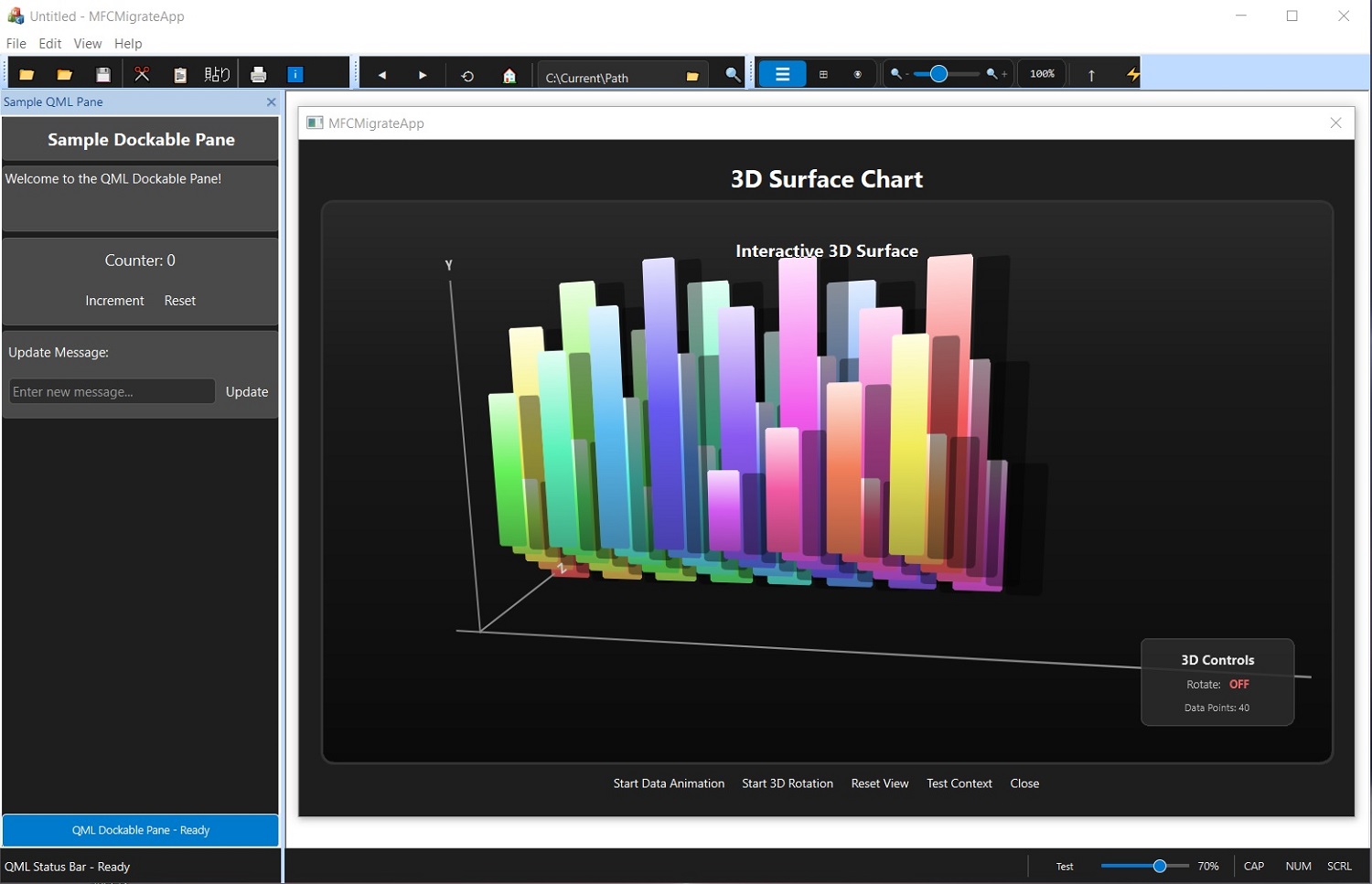This screenshot has height=884, width=1372.
Task: Click the Refresh icon in navigation toolbar
Action: tap(467, 76)
